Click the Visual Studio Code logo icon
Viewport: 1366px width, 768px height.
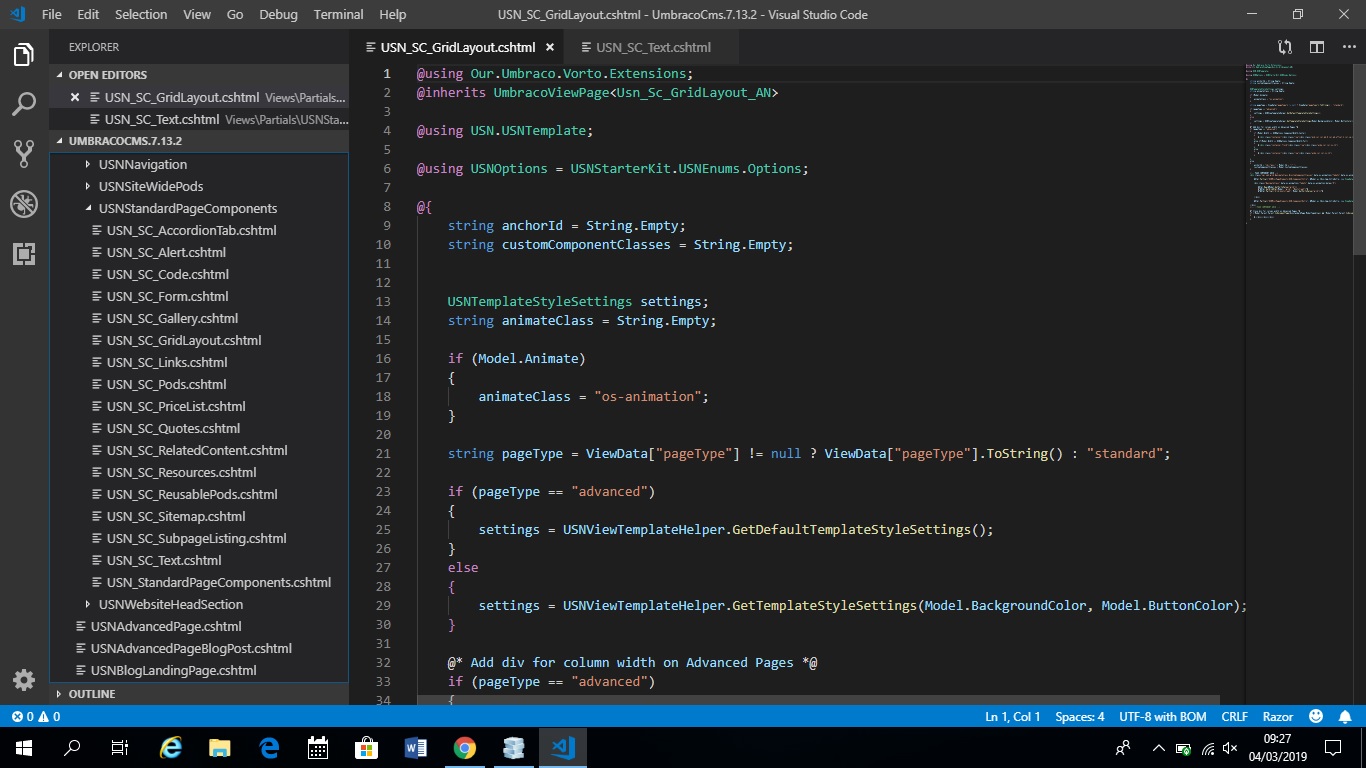pos(17,14)
